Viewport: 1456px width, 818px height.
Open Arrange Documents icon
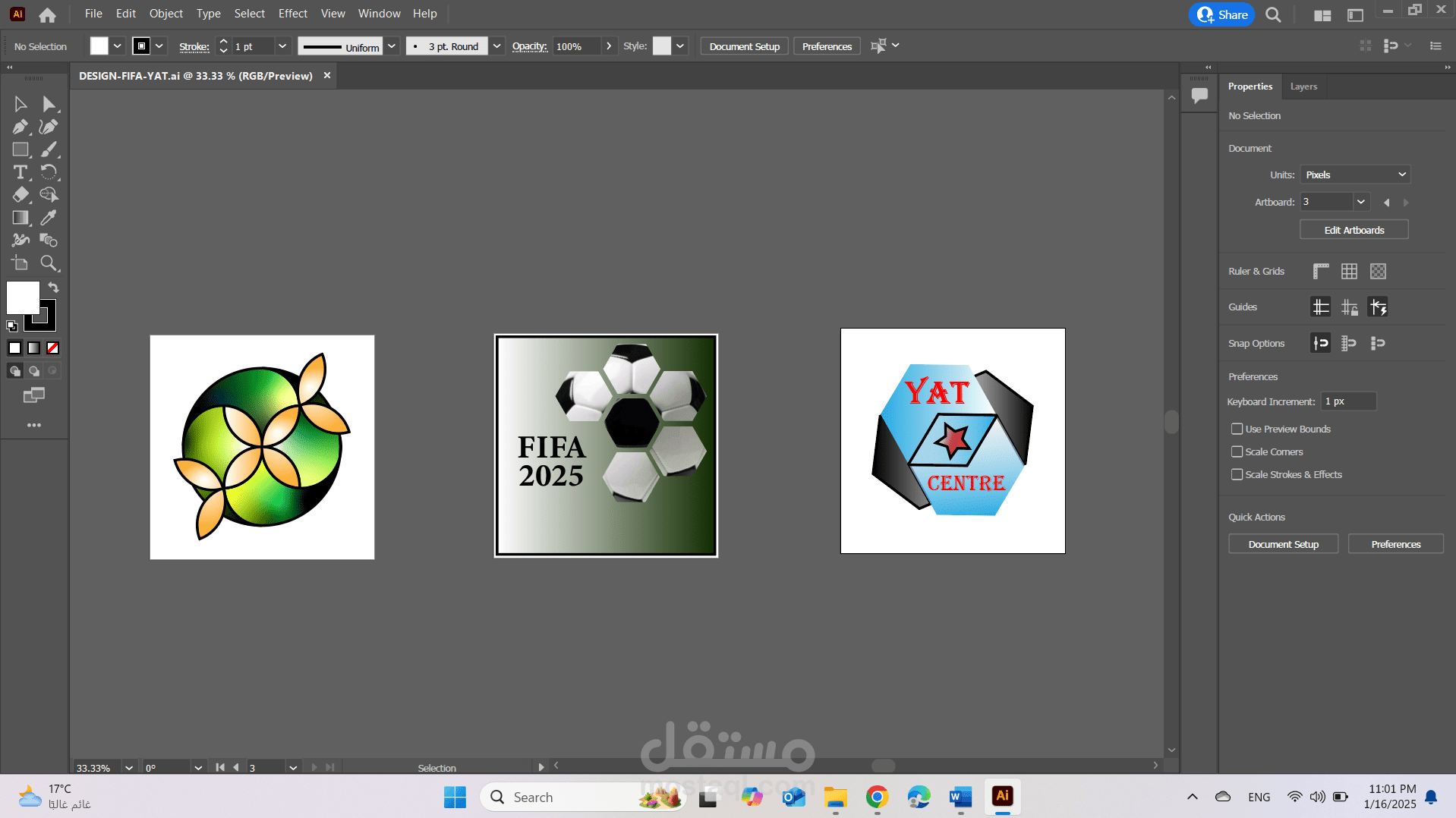click(x=1322, y=15)
